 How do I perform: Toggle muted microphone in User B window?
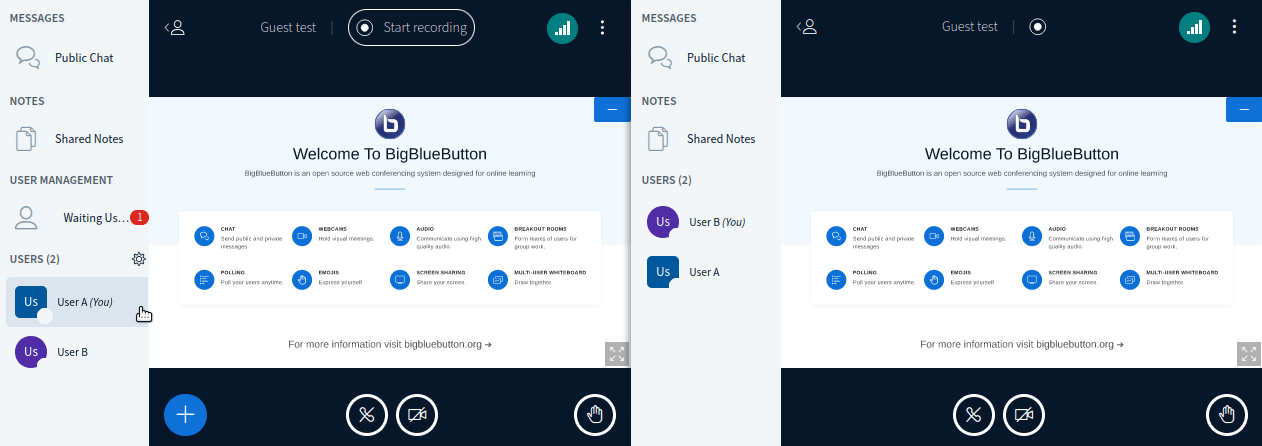tap(973, 415)
